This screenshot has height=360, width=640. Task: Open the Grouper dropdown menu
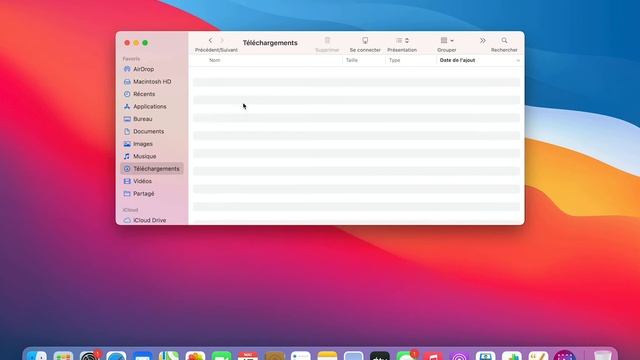[x=447, y=40]
